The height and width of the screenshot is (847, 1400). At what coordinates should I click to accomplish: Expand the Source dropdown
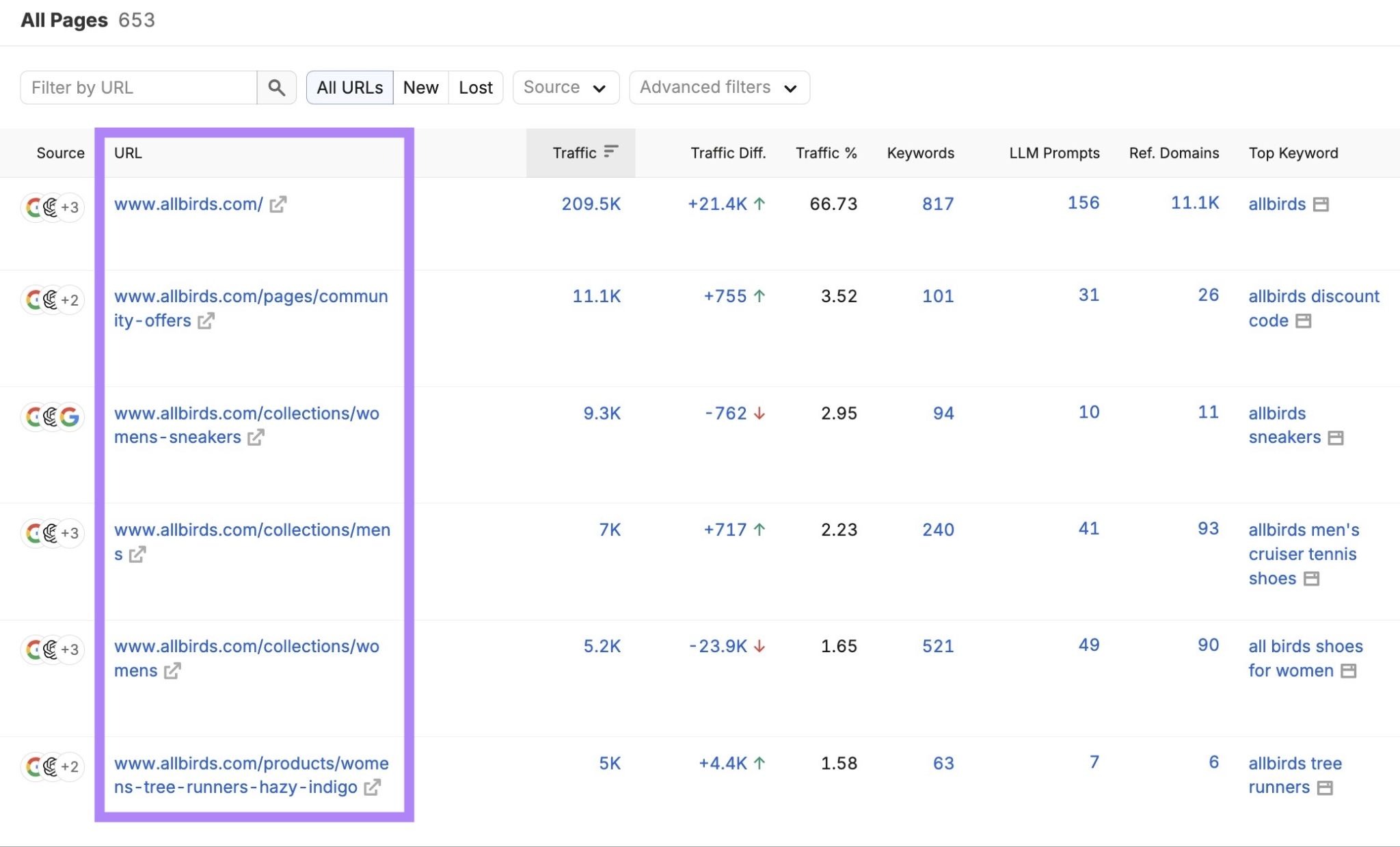[x=566, y=88]
